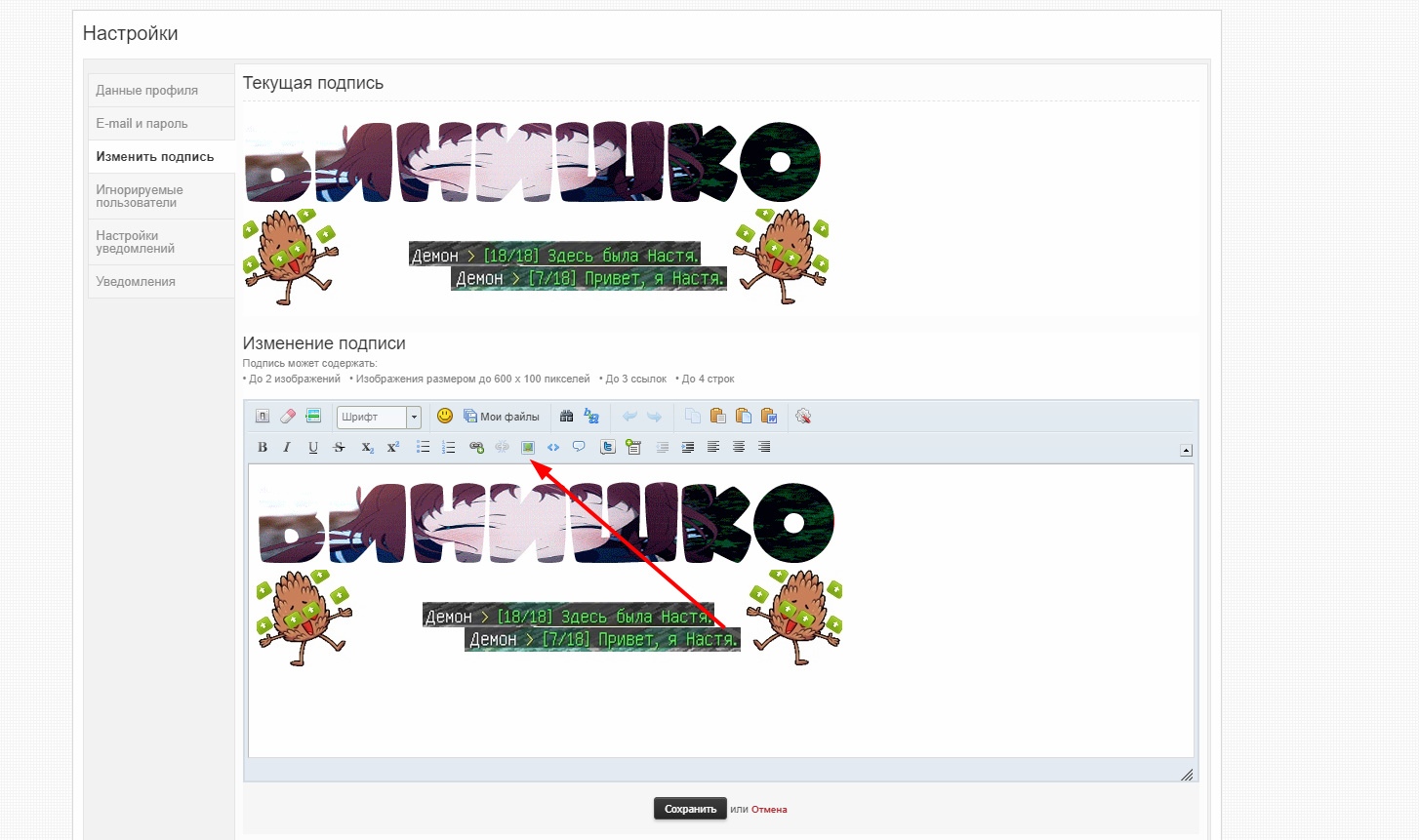Align text center

click(x=739, y=447)
